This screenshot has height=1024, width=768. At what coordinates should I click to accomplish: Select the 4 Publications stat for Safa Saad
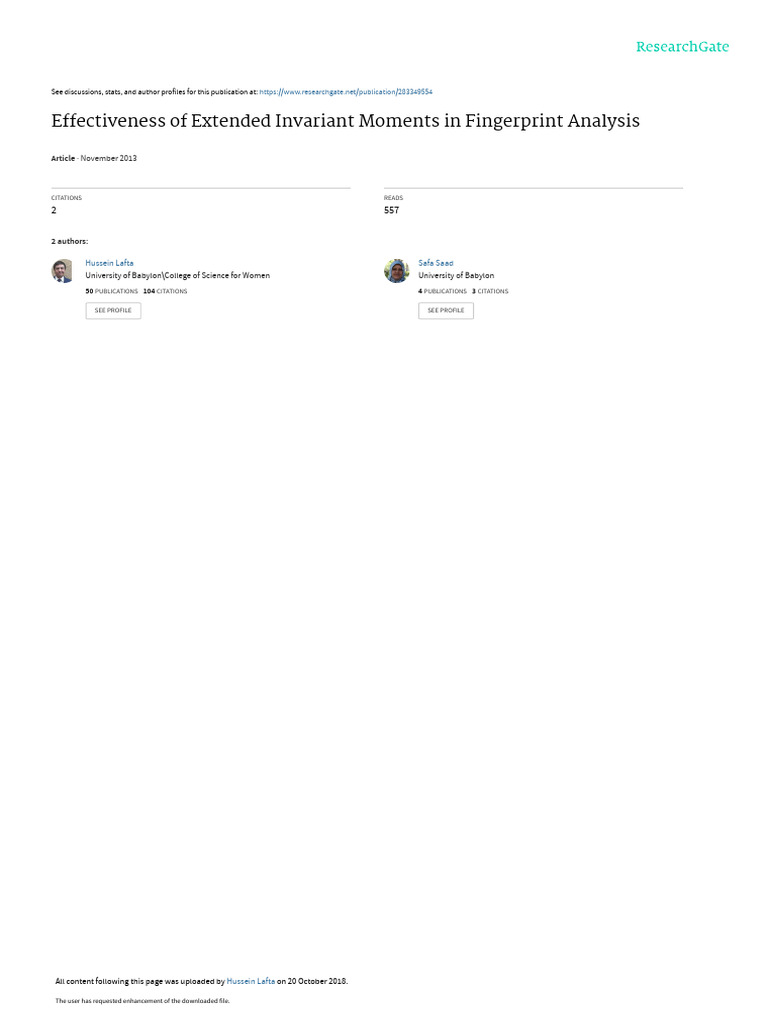pos(442,291)
